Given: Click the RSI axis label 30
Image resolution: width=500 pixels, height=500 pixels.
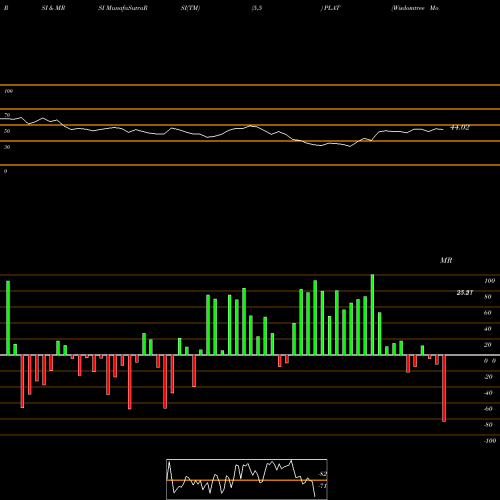Looking at the screenshot, I should pos(7,147).
